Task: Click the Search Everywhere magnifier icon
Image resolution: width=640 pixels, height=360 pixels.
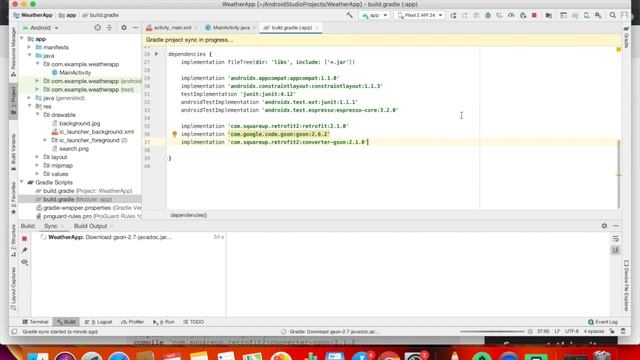Action: (613, 15)
